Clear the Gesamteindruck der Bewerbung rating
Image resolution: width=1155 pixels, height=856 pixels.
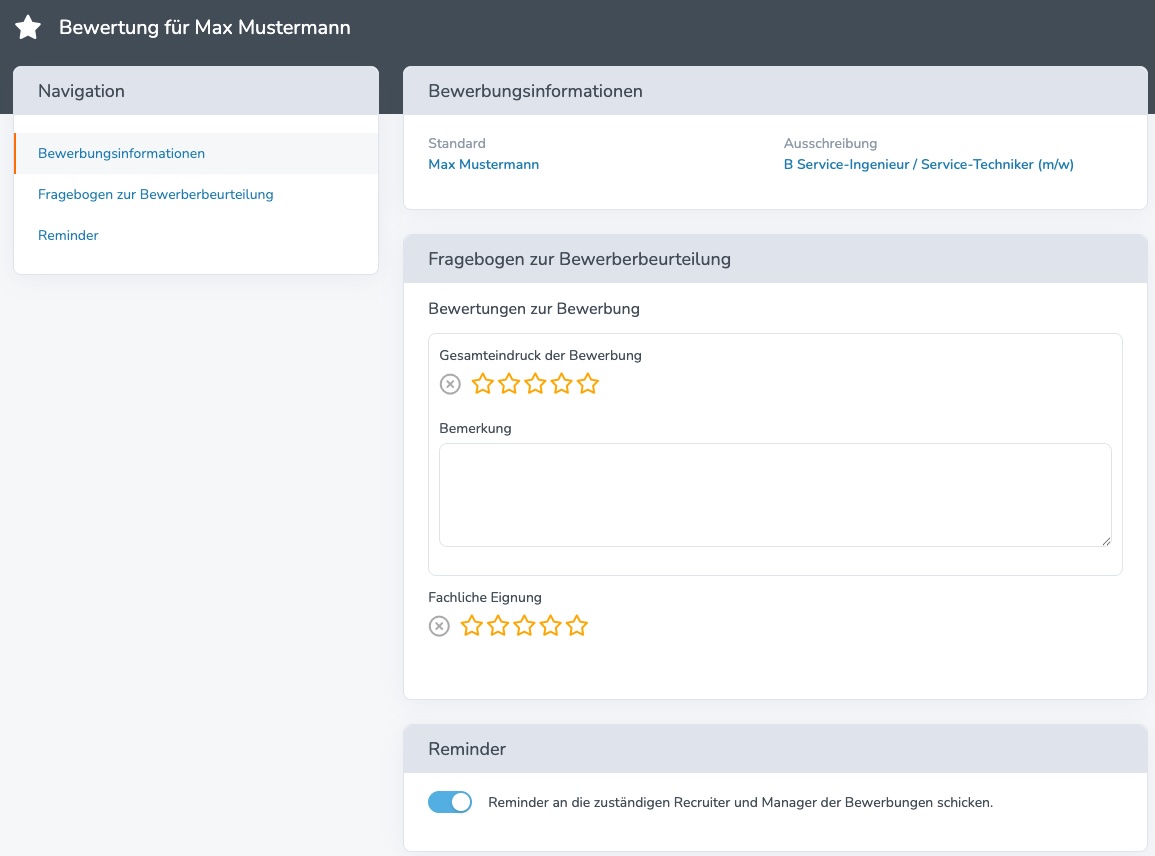[450, 384]
